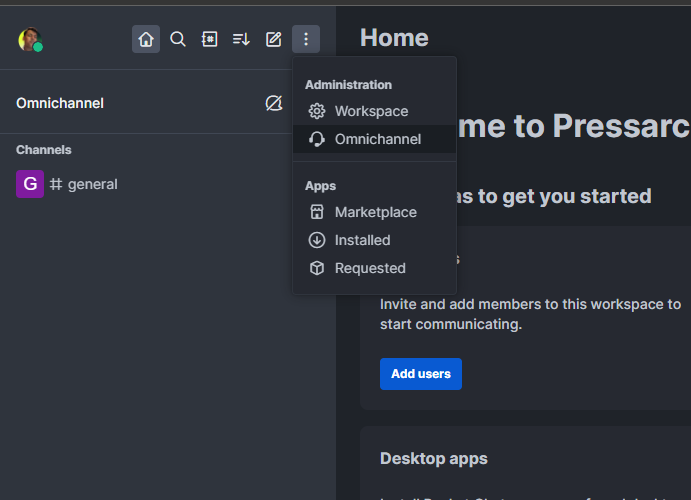Click the Channels section header
Image resolution: width=691 pixels, height=500 pixels.
(44, 150)
